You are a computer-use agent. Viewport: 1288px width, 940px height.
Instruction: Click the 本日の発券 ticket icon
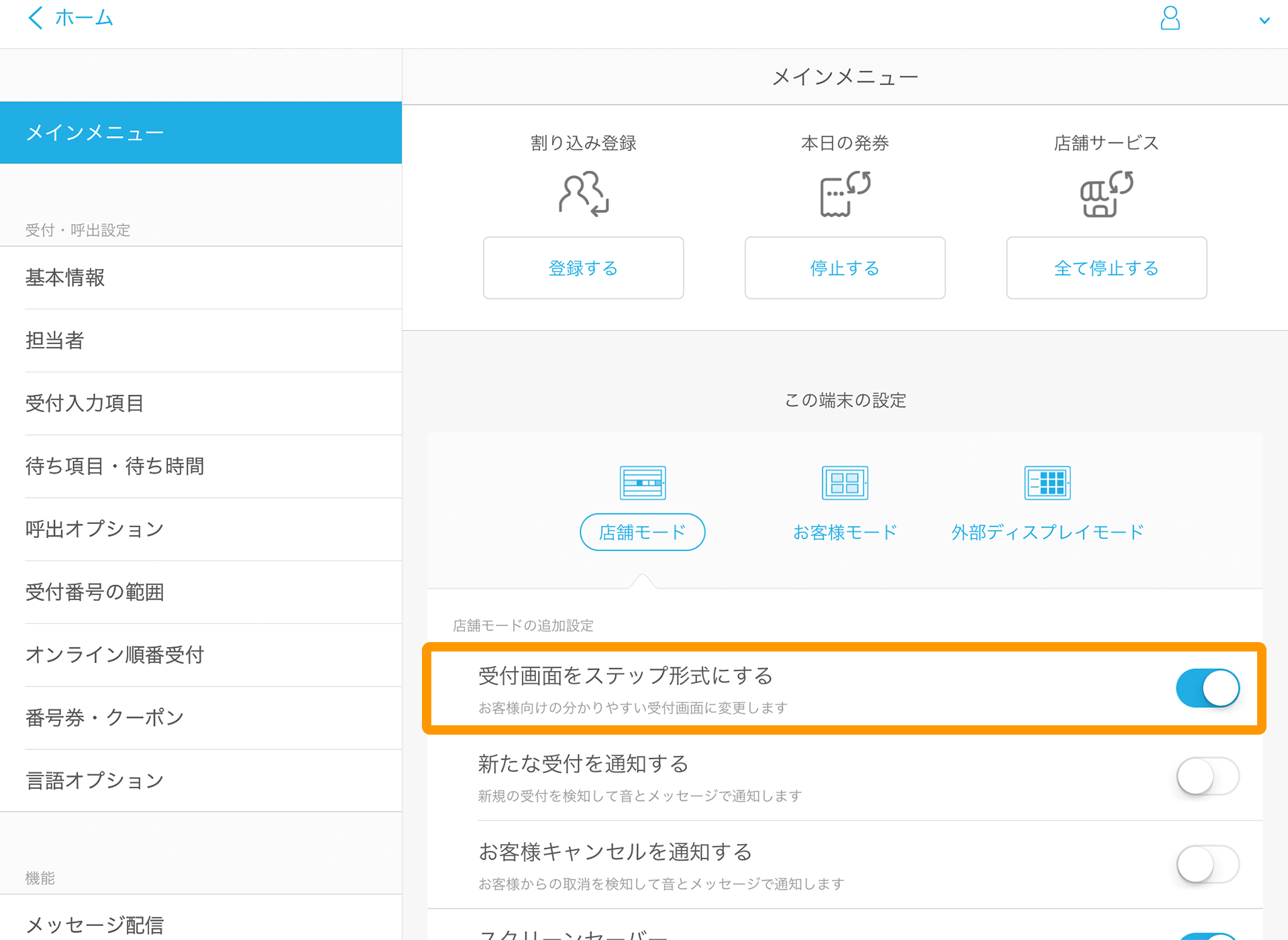(845, 194)
